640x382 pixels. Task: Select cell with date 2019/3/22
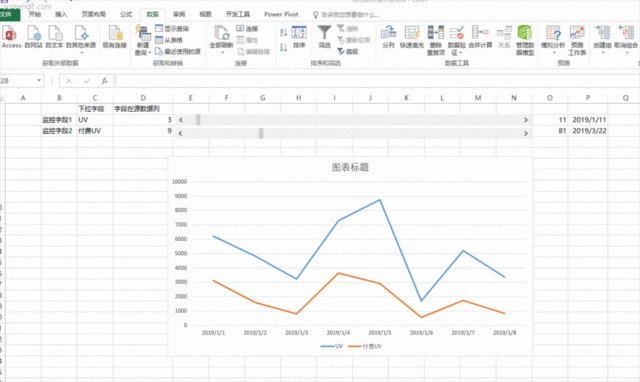[587, 131]
